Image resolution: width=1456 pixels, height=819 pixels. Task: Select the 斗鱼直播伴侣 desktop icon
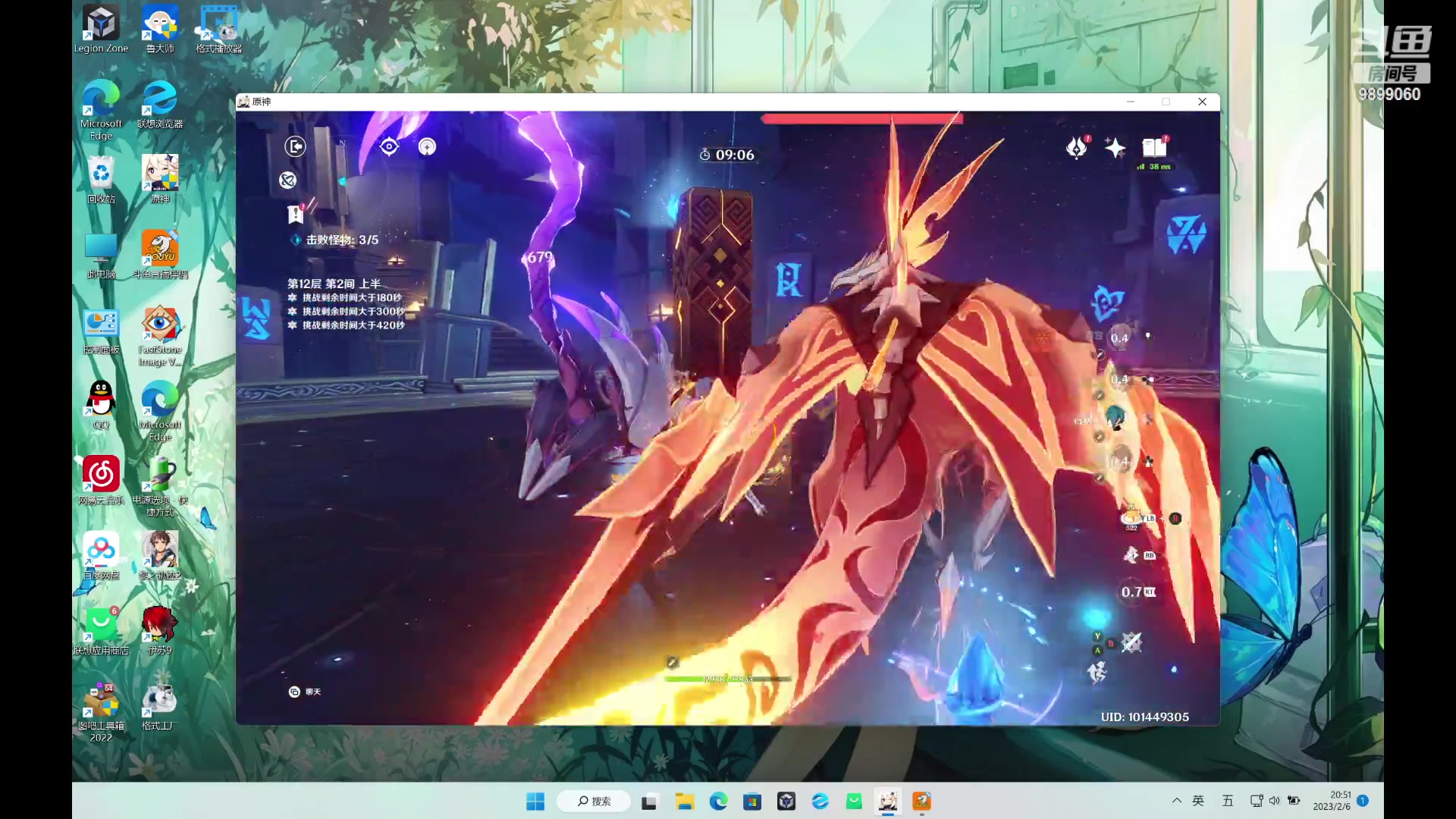(x=160, y=255)
